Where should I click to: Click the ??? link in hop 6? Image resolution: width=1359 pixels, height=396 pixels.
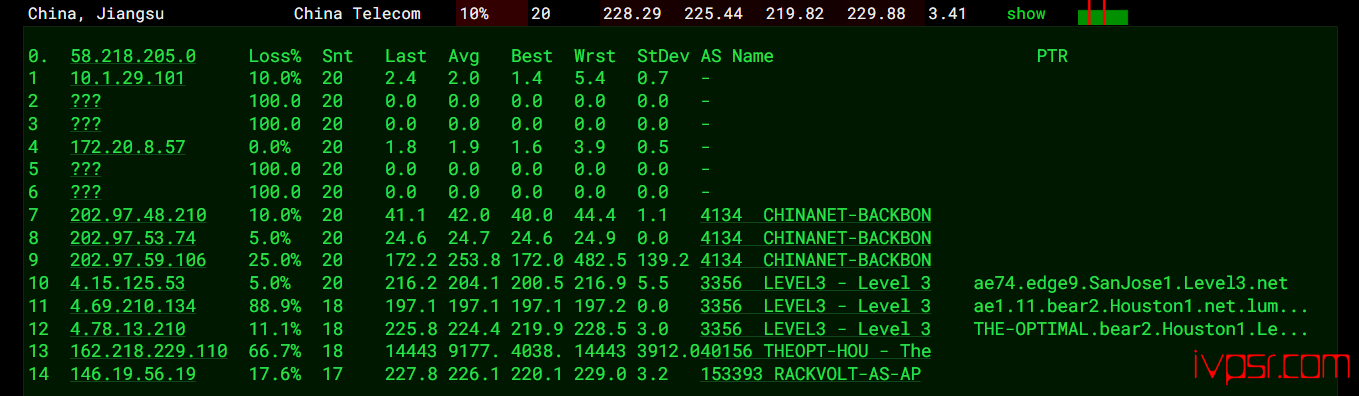86,192
